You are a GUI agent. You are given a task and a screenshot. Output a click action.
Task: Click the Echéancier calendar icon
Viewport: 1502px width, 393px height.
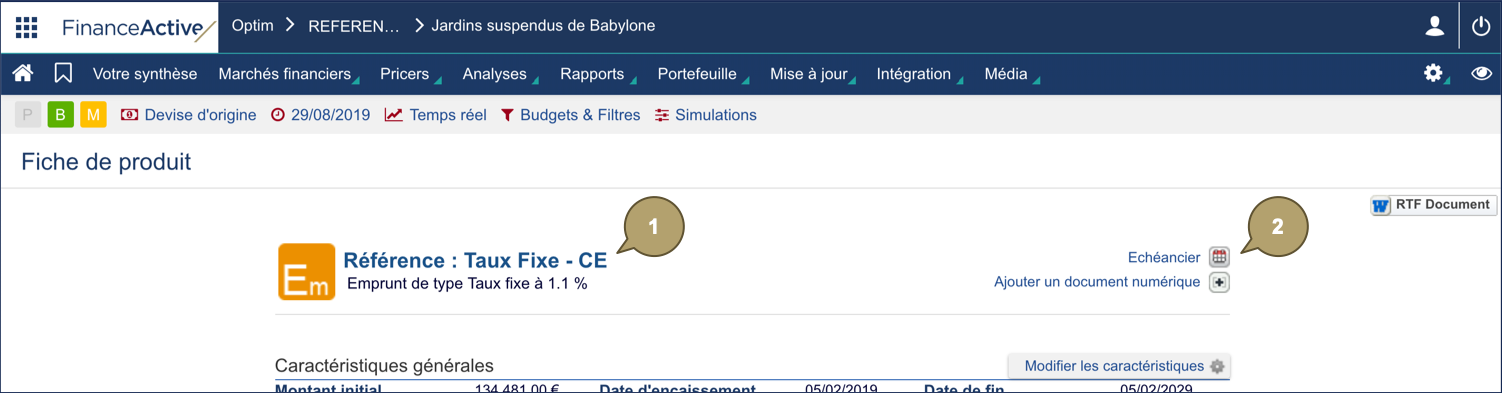(1219, 257)
